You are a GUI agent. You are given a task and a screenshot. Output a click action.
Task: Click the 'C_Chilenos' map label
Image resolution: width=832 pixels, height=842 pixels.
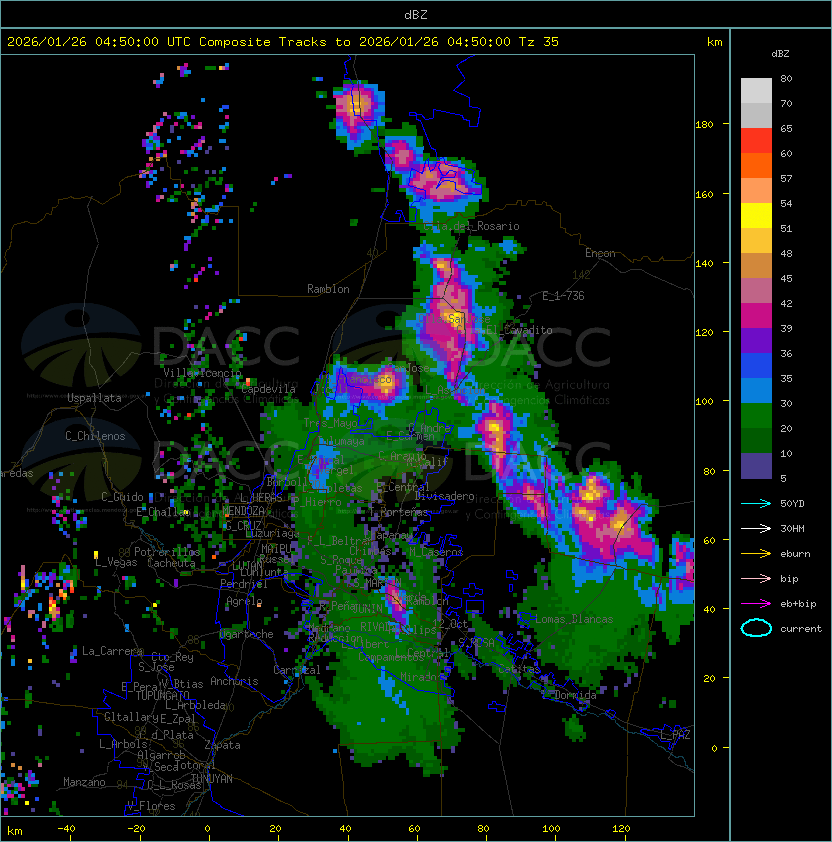click(x=95, y=436)
